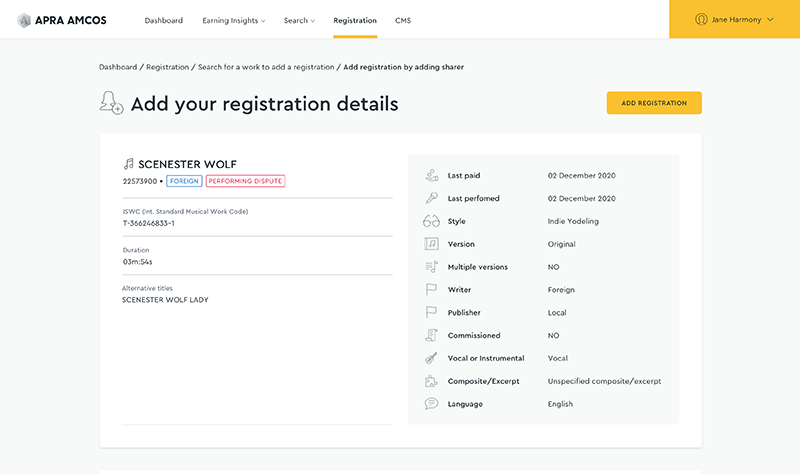Viewport: 800px width, 474px height.
Task: Click the glasses icon next to Style
Action: (431, 221)
